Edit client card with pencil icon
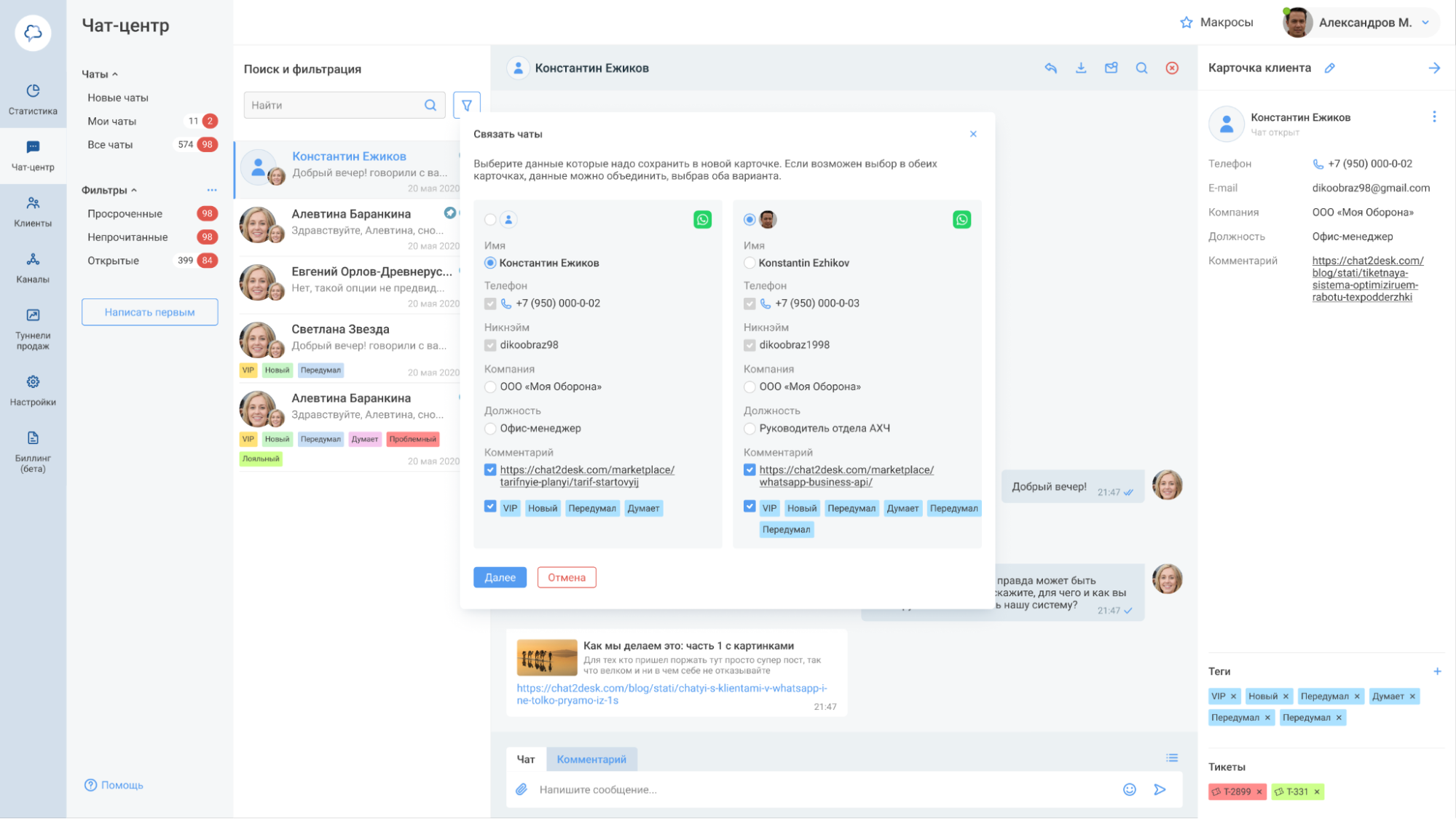 click(x=1329, y=68)
